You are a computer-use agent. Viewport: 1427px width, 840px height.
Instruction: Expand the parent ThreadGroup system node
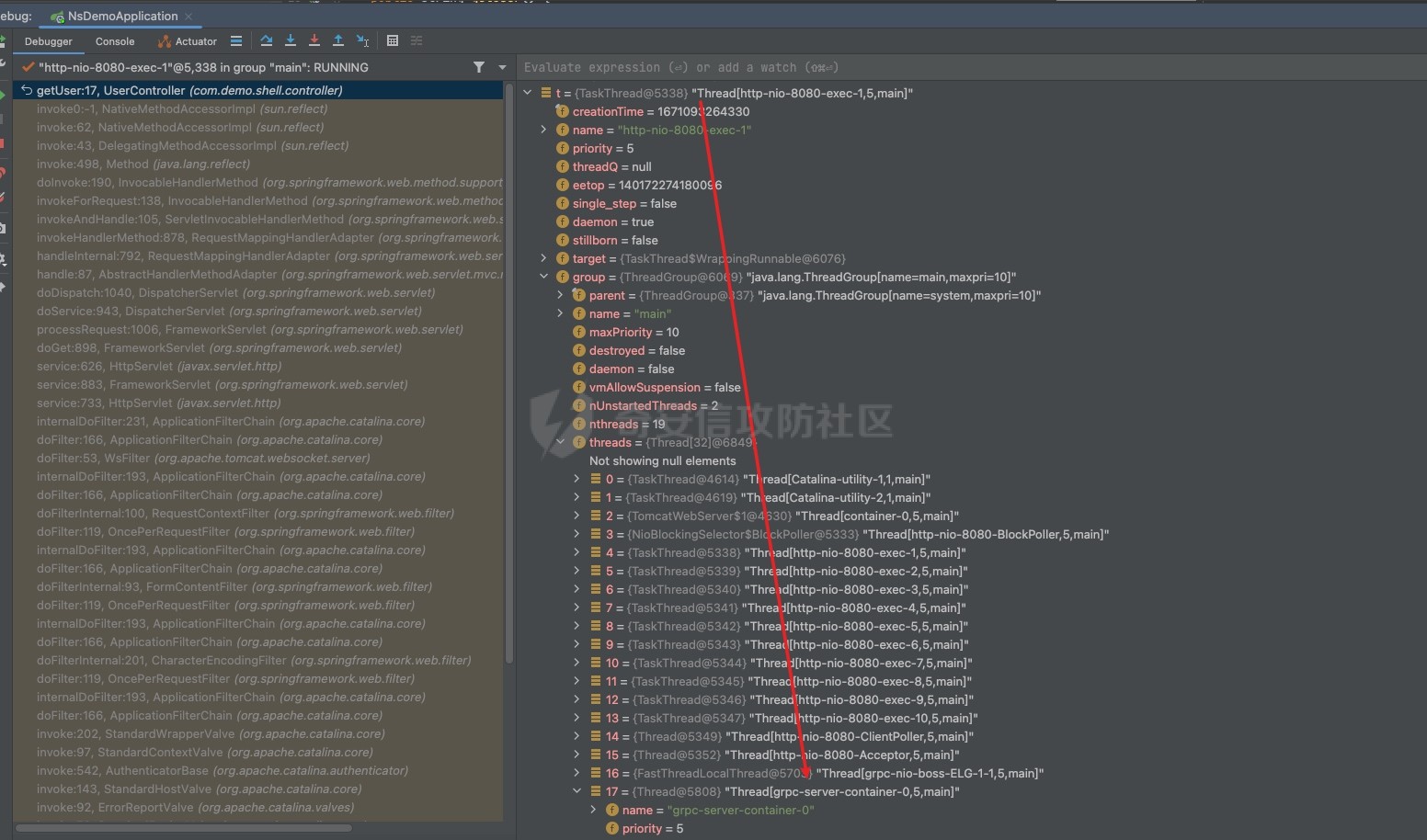(560, 295)
